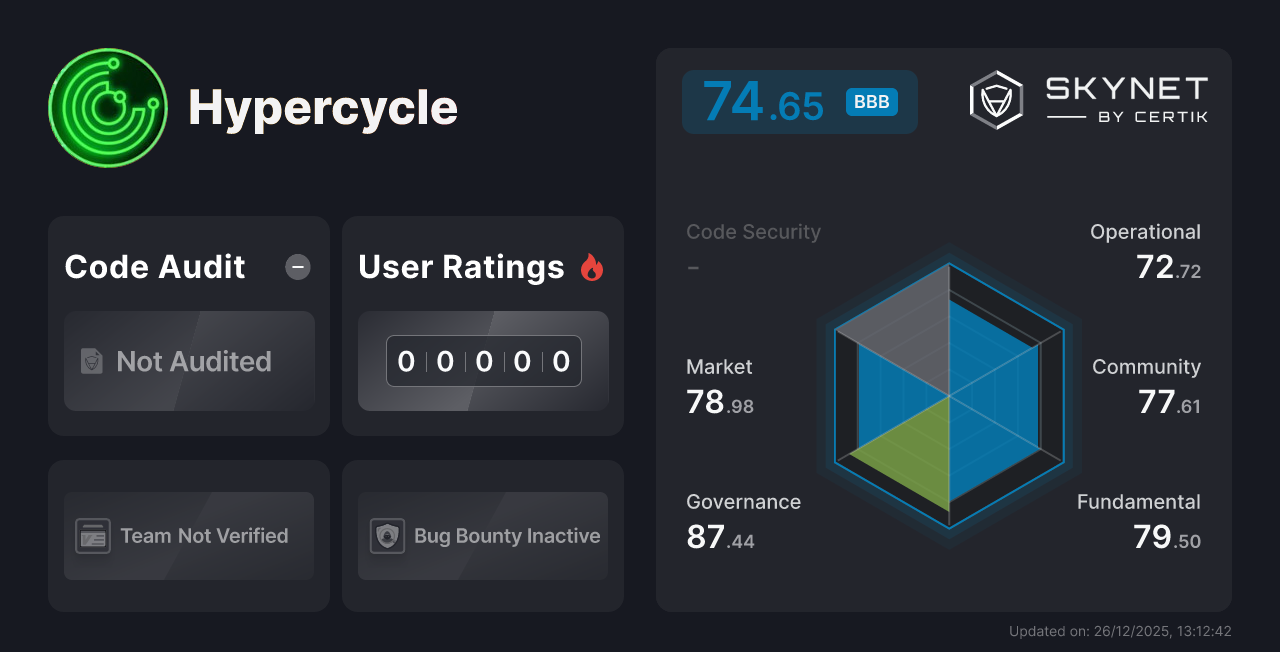Click the Hypercycle radar logo icon
Screen dimensions: 1280x652
(108, 107)
